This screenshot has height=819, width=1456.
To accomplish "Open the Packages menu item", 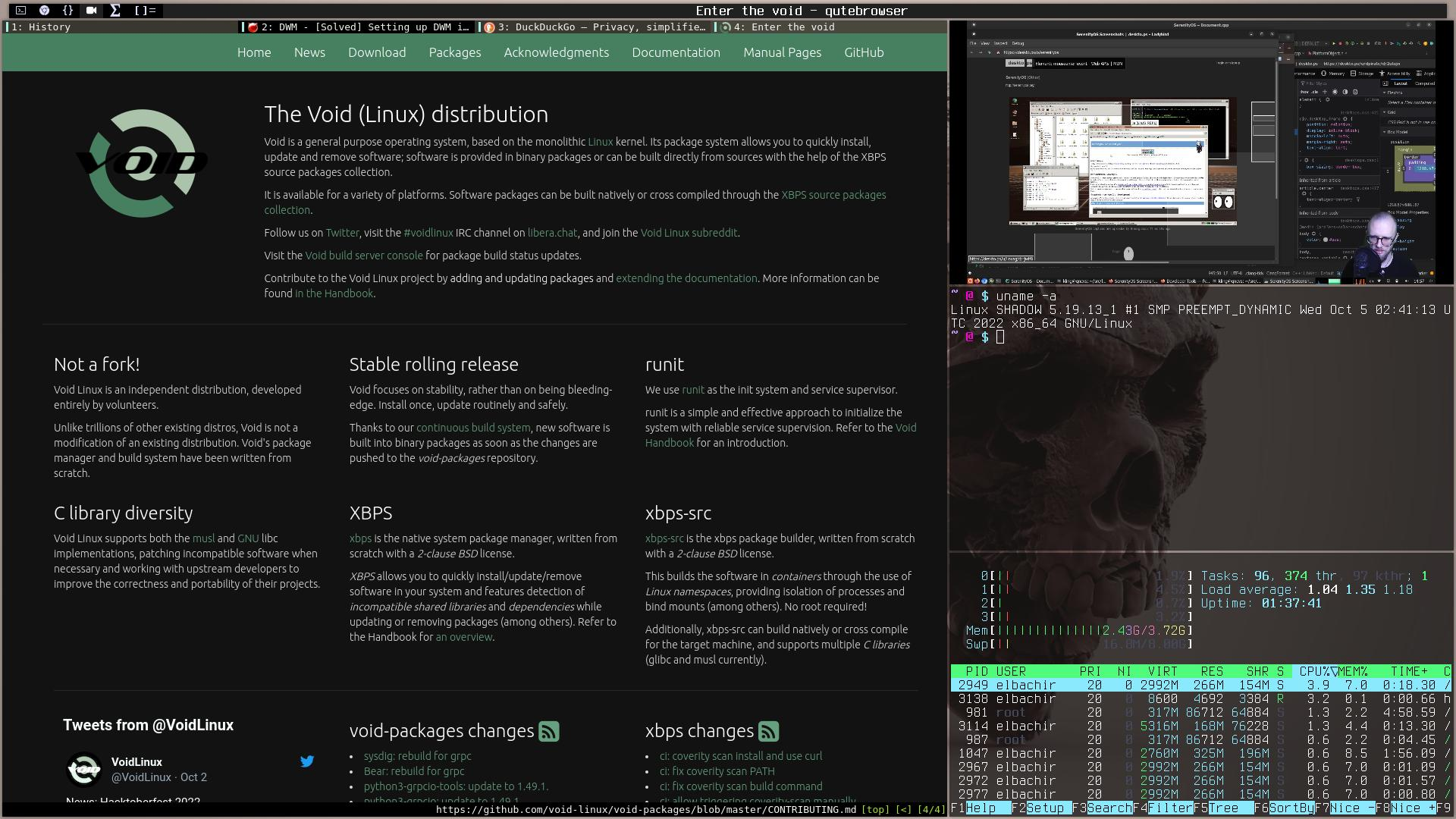I will [454, 52].
